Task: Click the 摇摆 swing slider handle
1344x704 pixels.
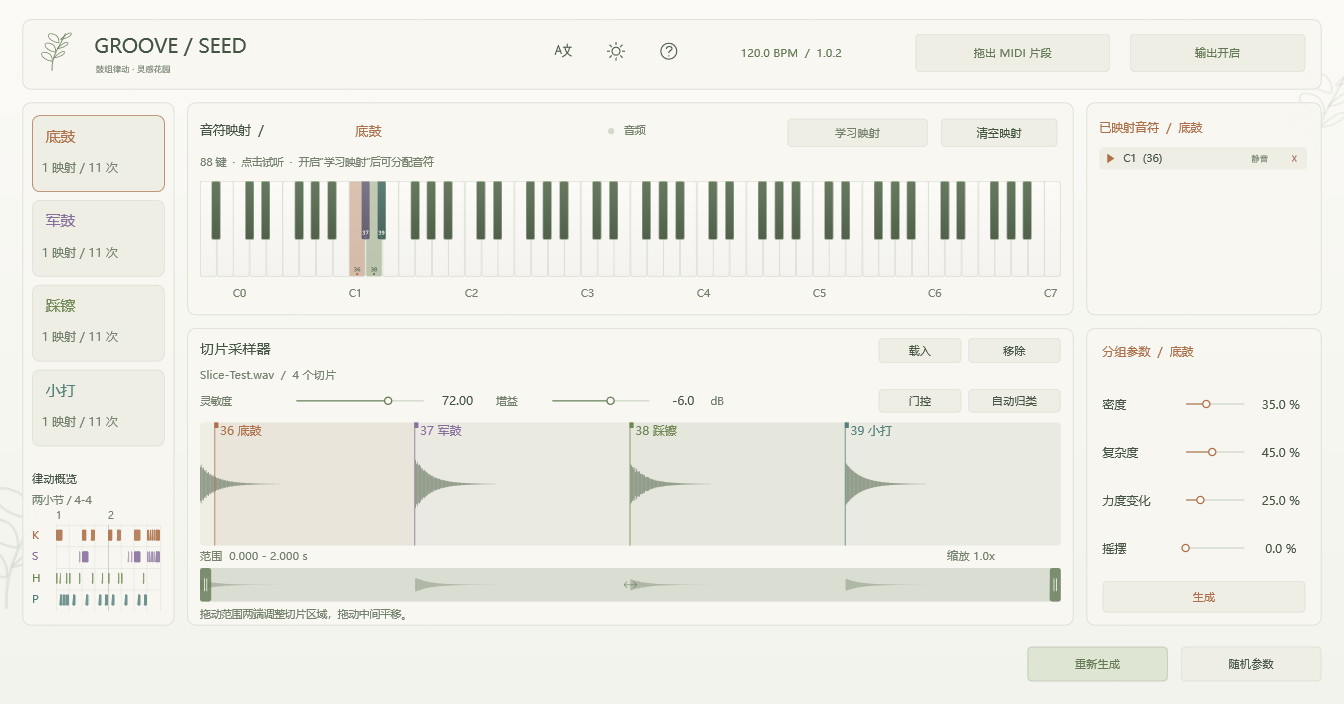Action: tap(1185, 548)
